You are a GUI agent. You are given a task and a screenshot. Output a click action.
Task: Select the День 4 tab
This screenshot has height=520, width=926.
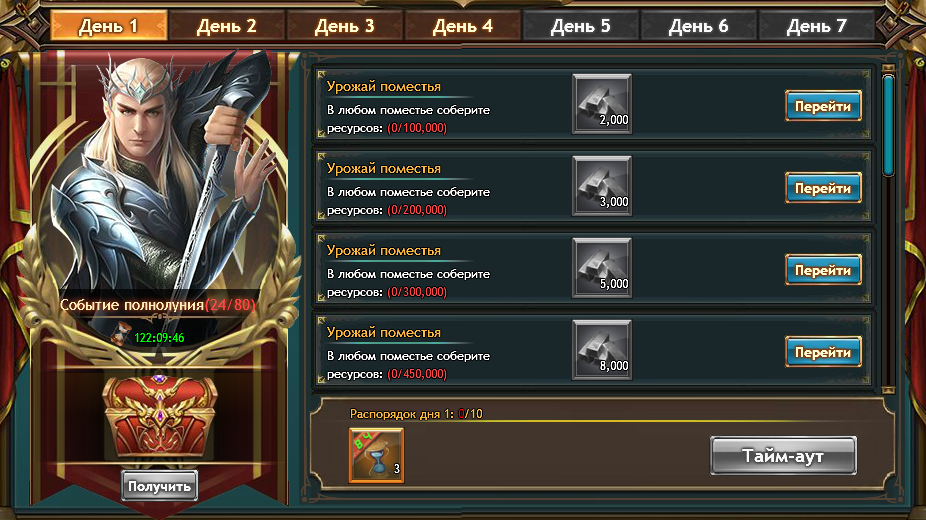[463, 26]
